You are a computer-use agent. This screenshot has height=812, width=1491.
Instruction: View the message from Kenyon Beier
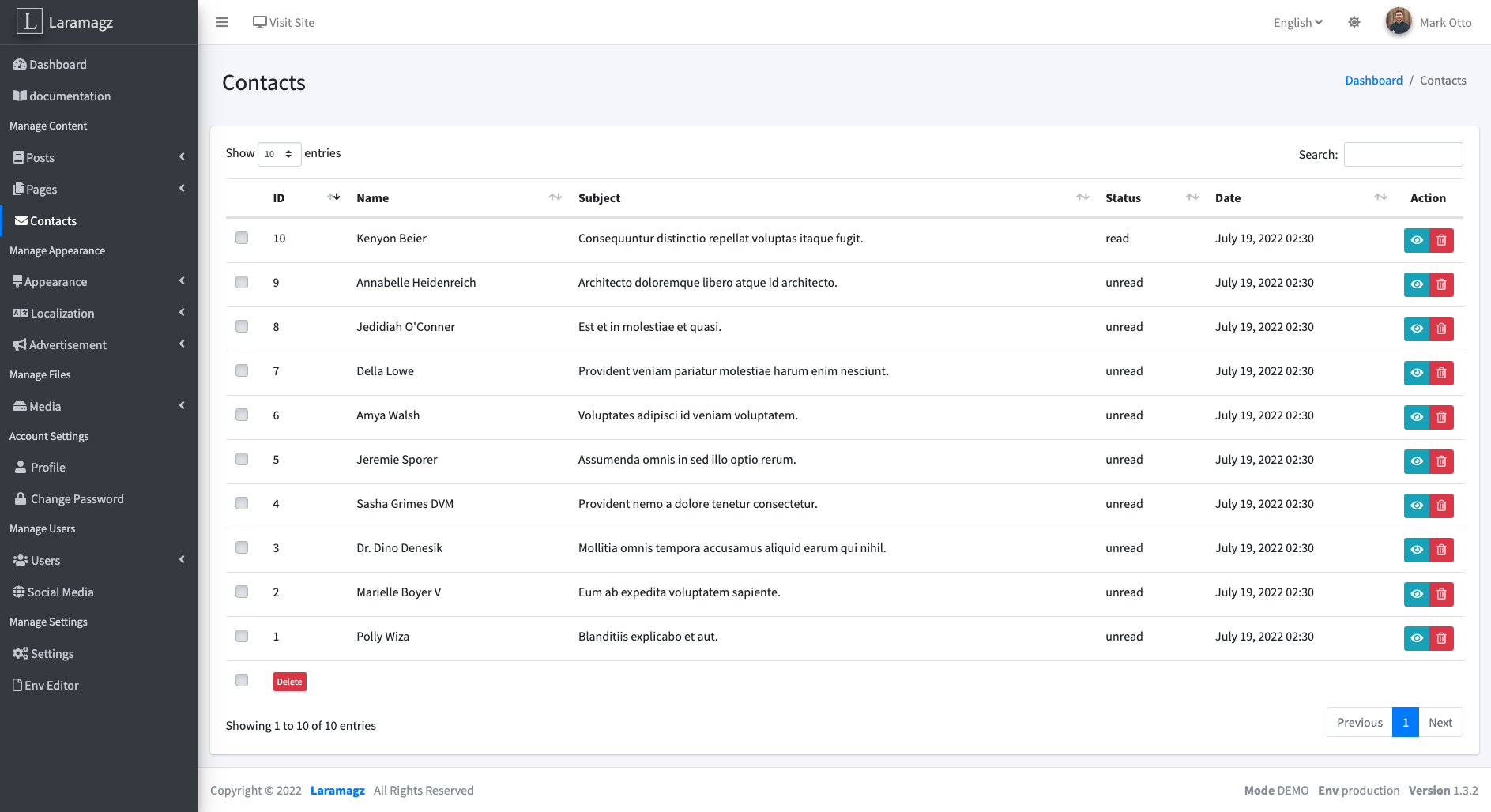[x=1416, y=240]
